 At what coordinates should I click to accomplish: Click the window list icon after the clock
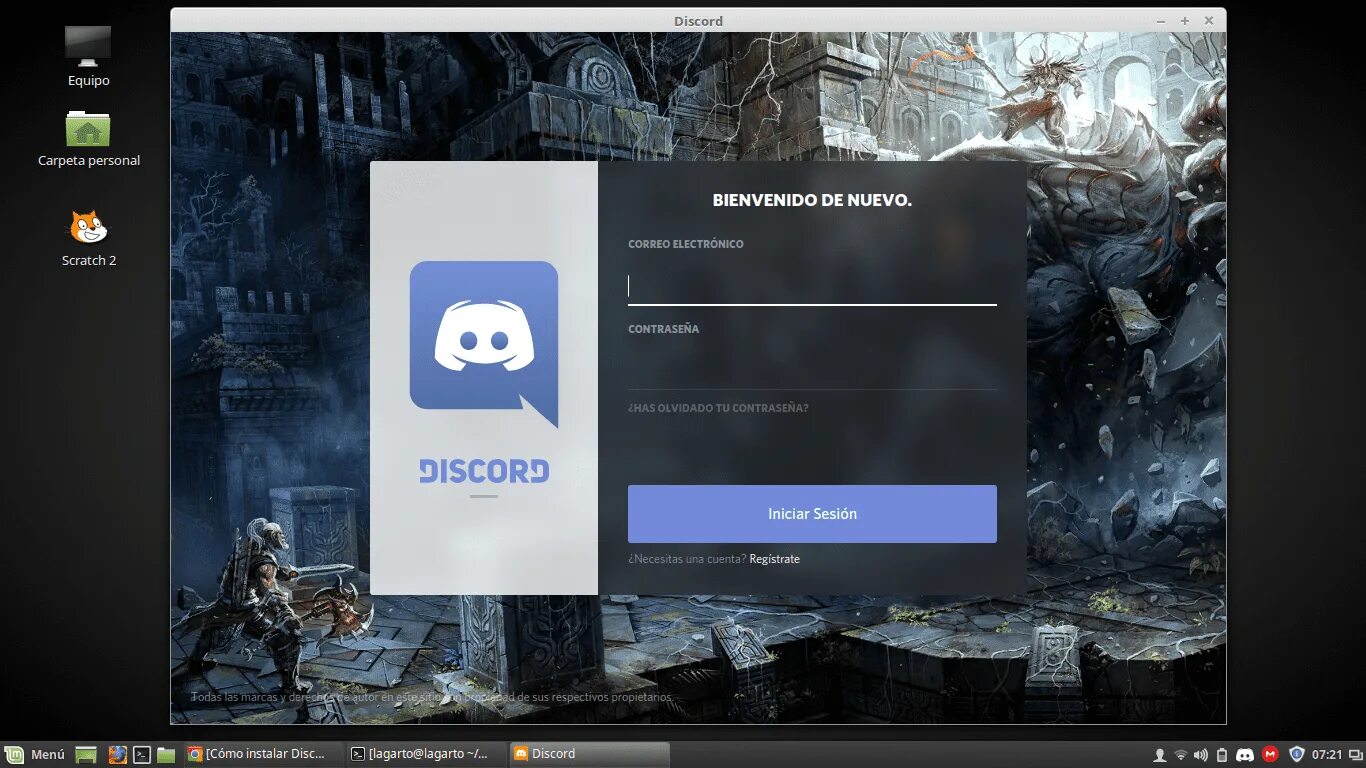1355,755
